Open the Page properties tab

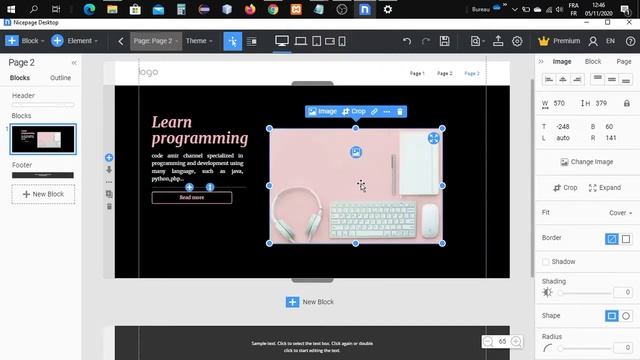coord(624,62)
